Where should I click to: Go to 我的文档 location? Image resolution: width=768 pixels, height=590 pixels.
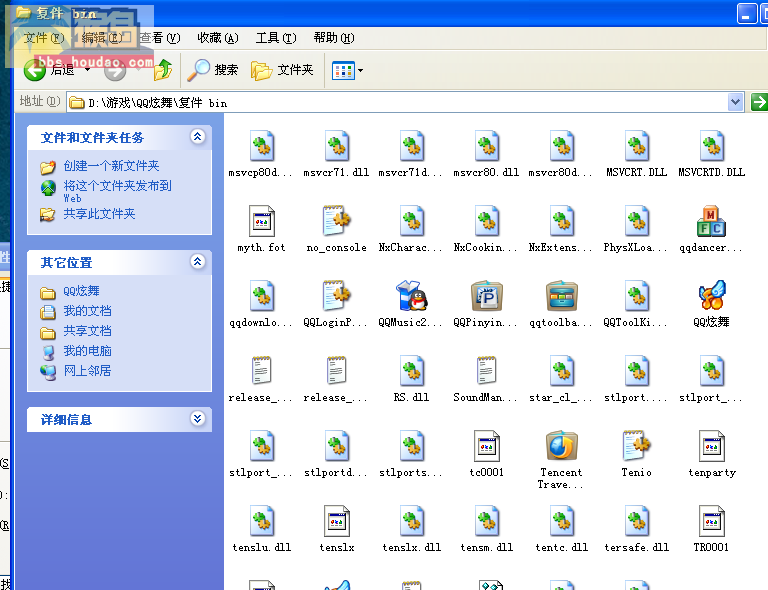coord(87,311)
